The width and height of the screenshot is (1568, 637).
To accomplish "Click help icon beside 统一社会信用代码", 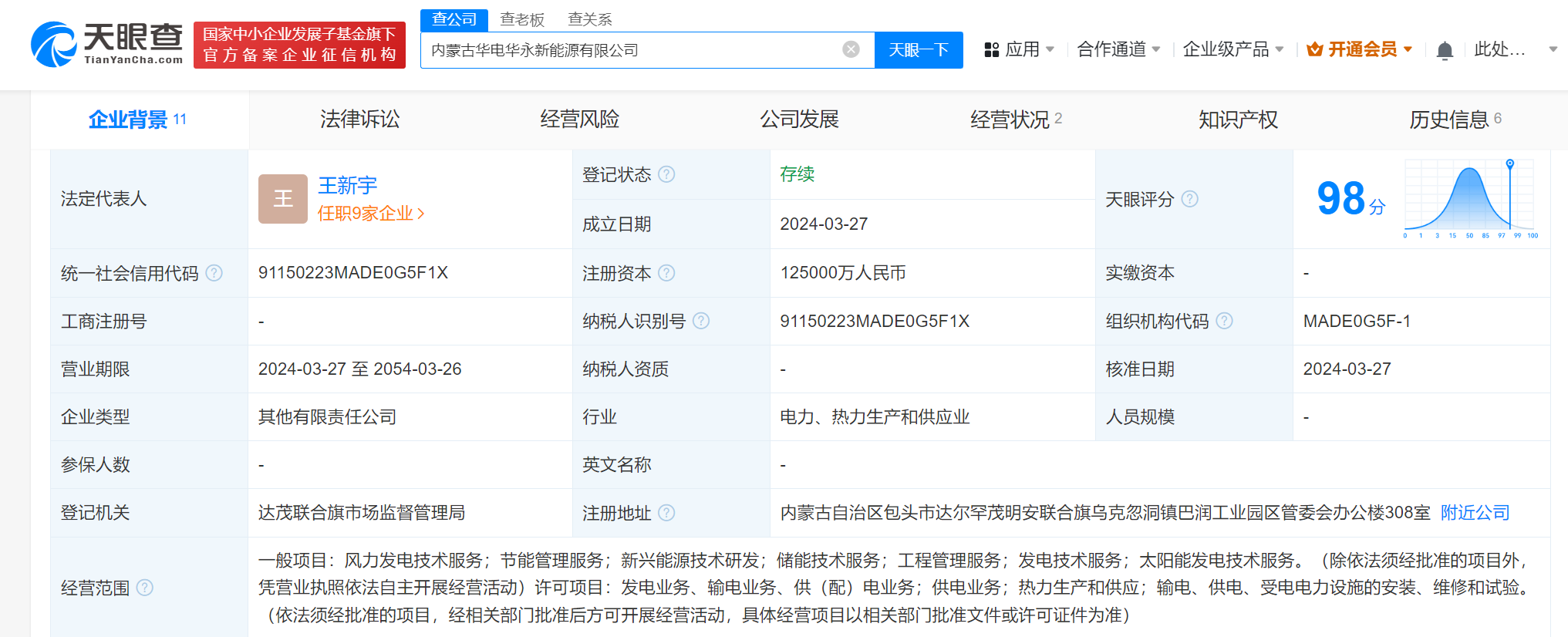I will 214,273.
